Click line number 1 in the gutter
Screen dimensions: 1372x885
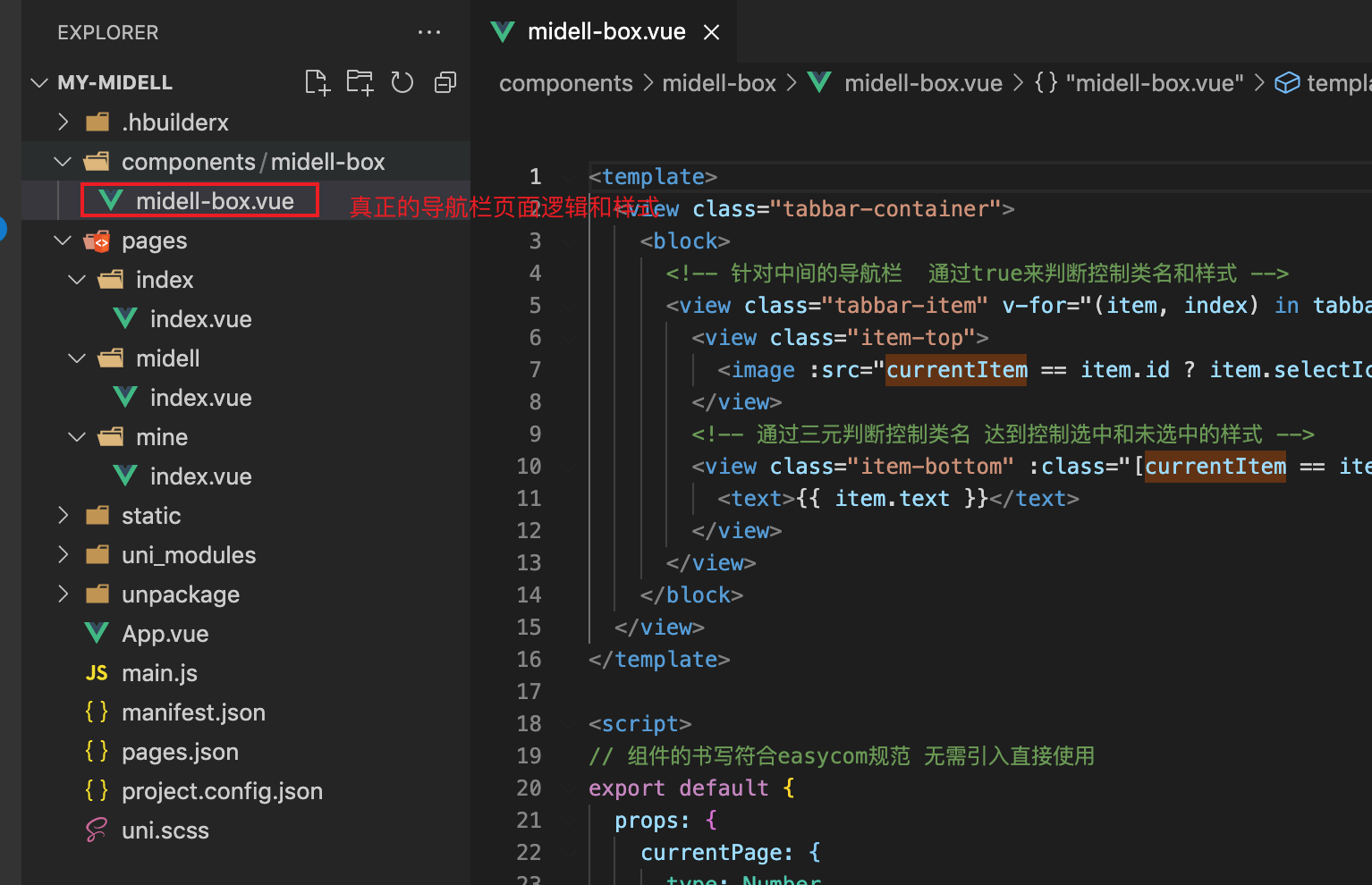[535, 176]
